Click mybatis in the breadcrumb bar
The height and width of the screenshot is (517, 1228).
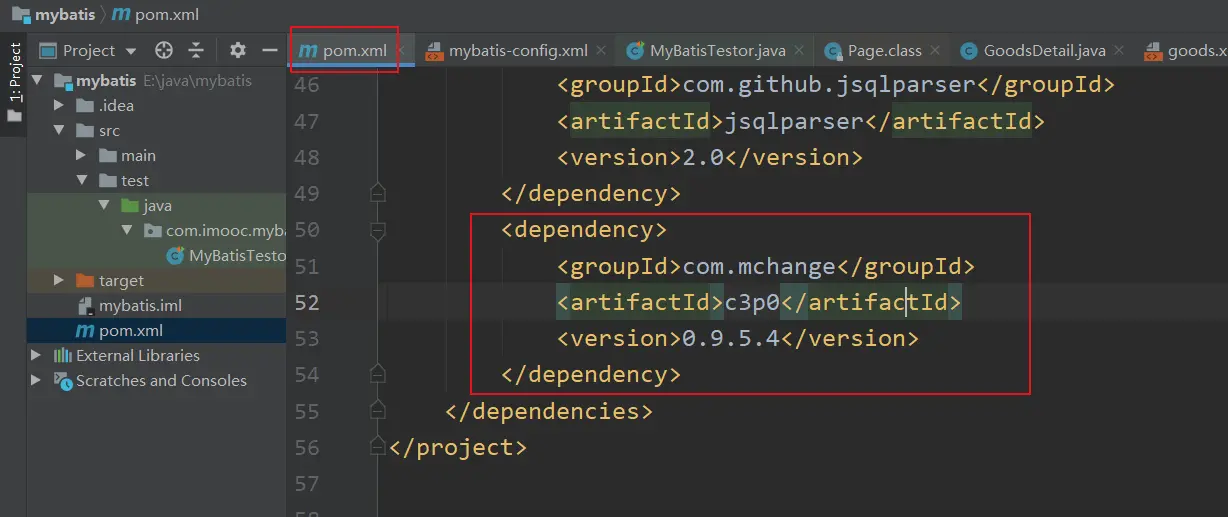(65, 13)
